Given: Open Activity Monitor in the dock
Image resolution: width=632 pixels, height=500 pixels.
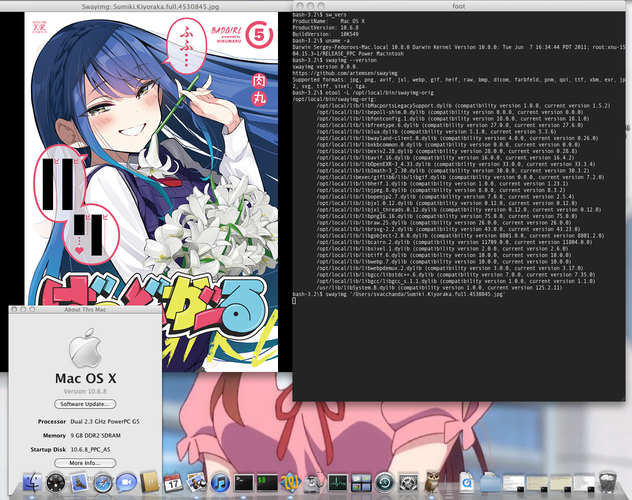Looking at the screenshot, I should [338, 482].
